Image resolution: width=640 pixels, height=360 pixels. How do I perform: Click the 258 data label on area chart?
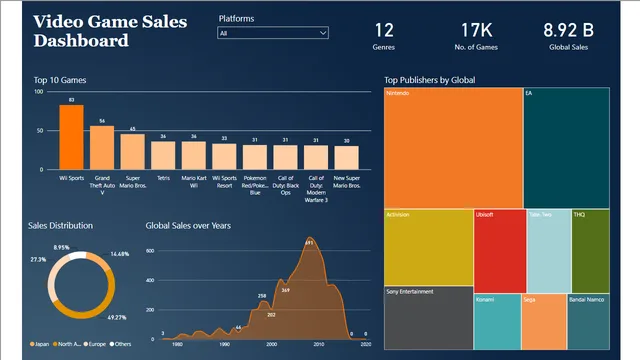point(262,296)
